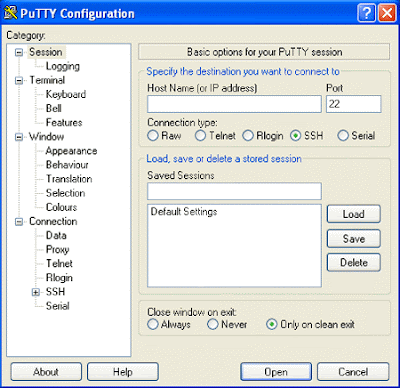Select Window category in tree

[x=46, y=137]
